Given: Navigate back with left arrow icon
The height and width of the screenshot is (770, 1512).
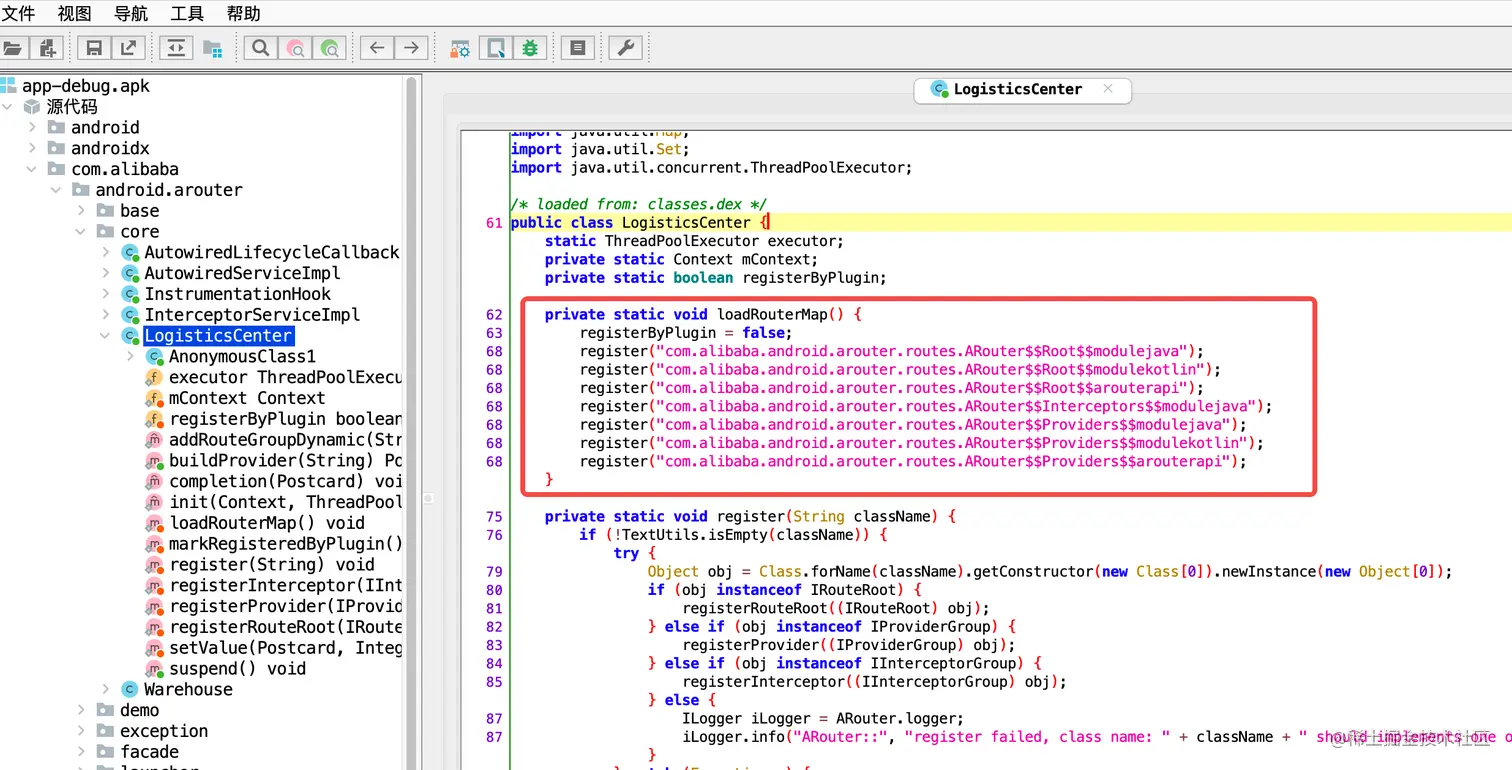Looking at the screenshot, I should pos(376,47).
